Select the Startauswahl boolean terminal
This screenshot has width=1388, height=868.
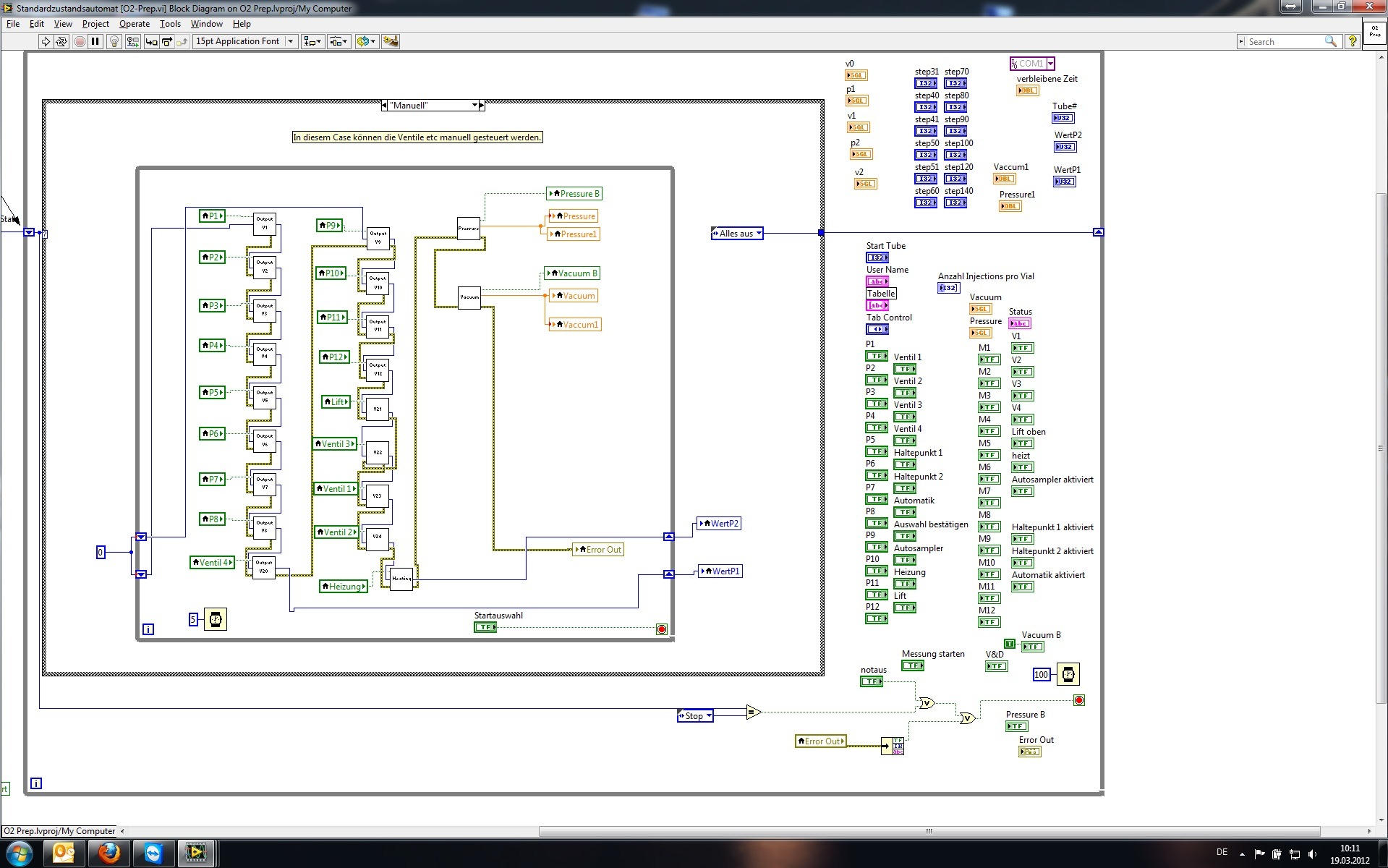coord(485,627)
